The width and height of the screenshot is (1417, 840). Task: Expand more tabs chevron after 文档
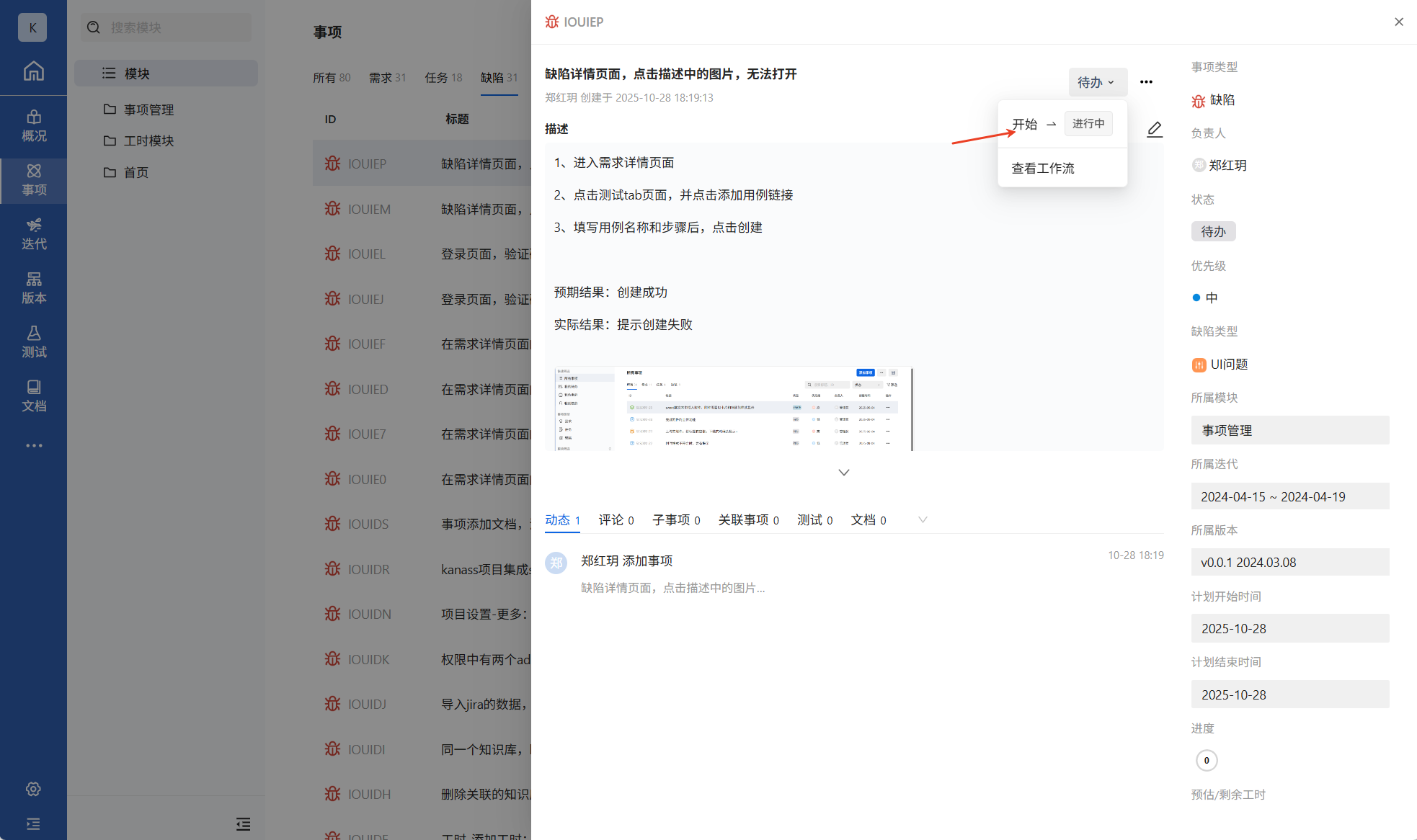click(x=923, y=519)
